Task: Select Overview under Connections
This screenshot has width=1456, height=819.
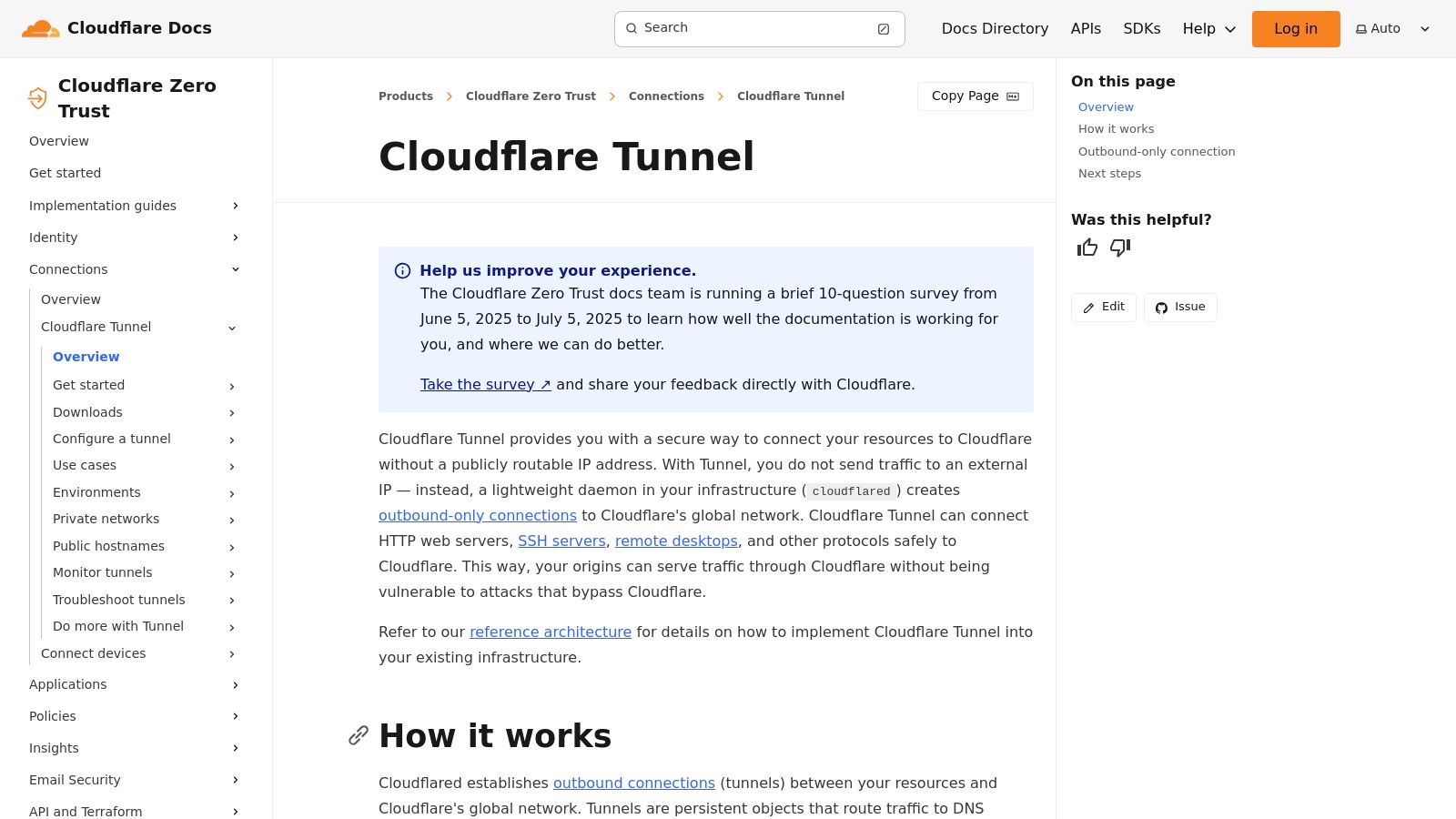Action: (x=71, y=300)
